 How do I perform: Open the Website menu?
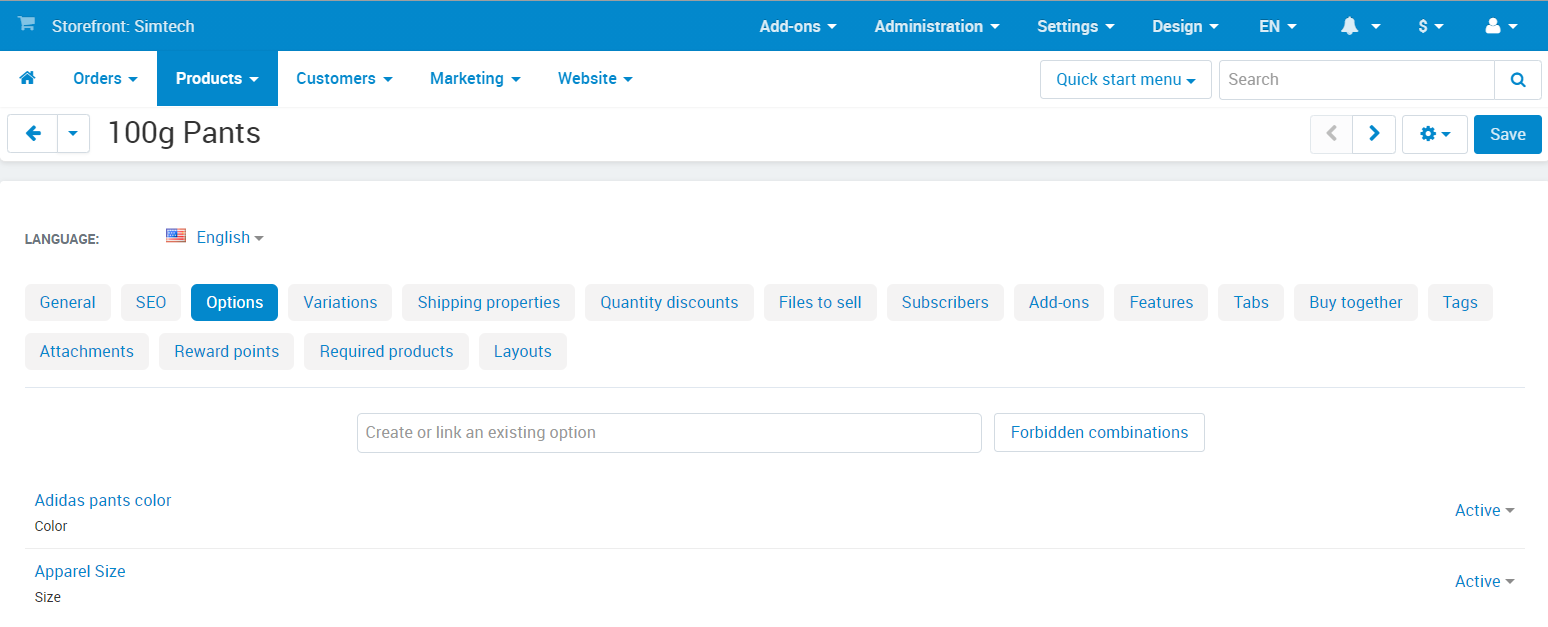pyautogui.click(x=595, y=78)
